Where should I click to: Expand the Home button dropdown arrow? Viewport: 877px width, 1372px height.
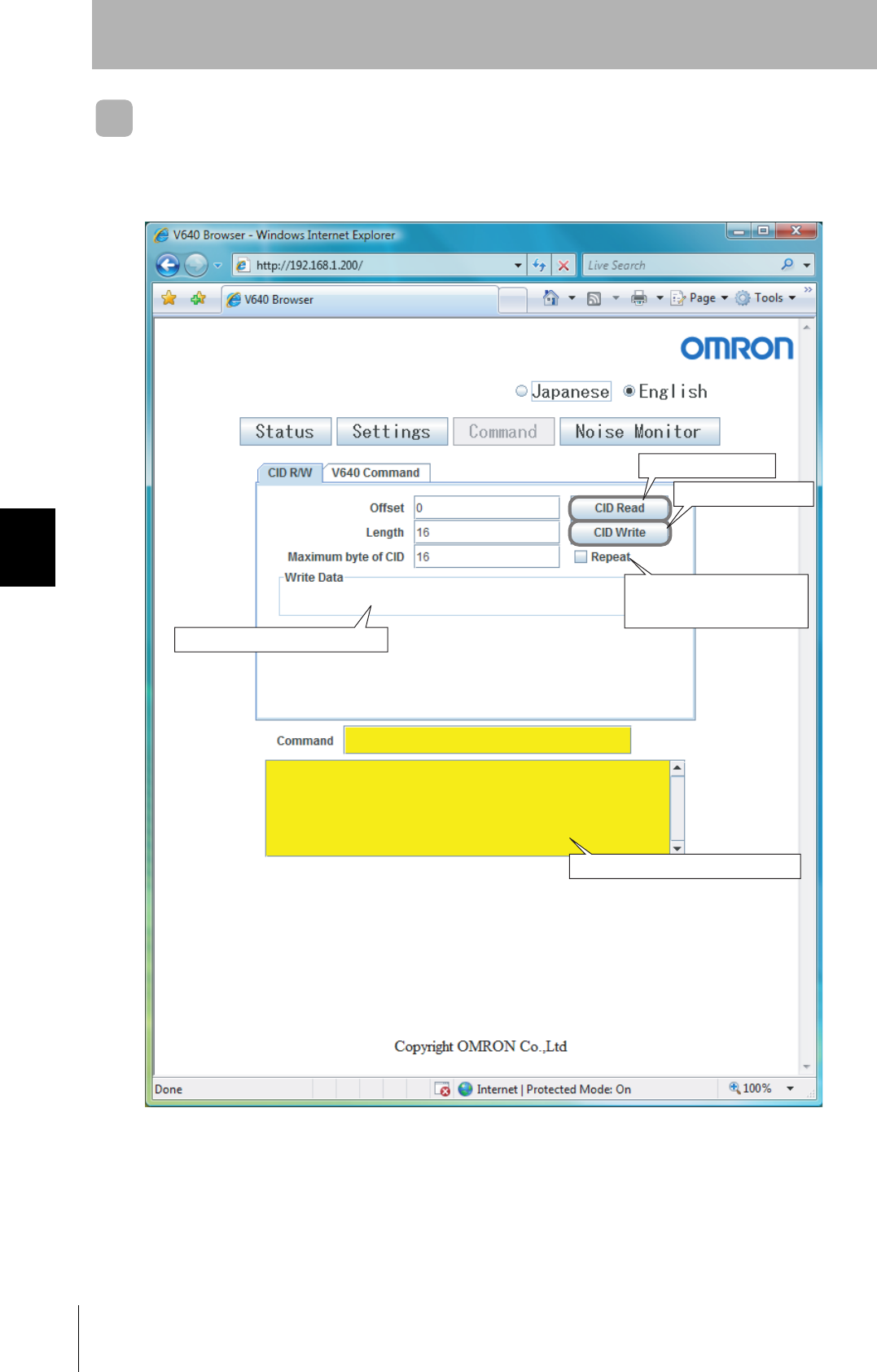(572, 298)
